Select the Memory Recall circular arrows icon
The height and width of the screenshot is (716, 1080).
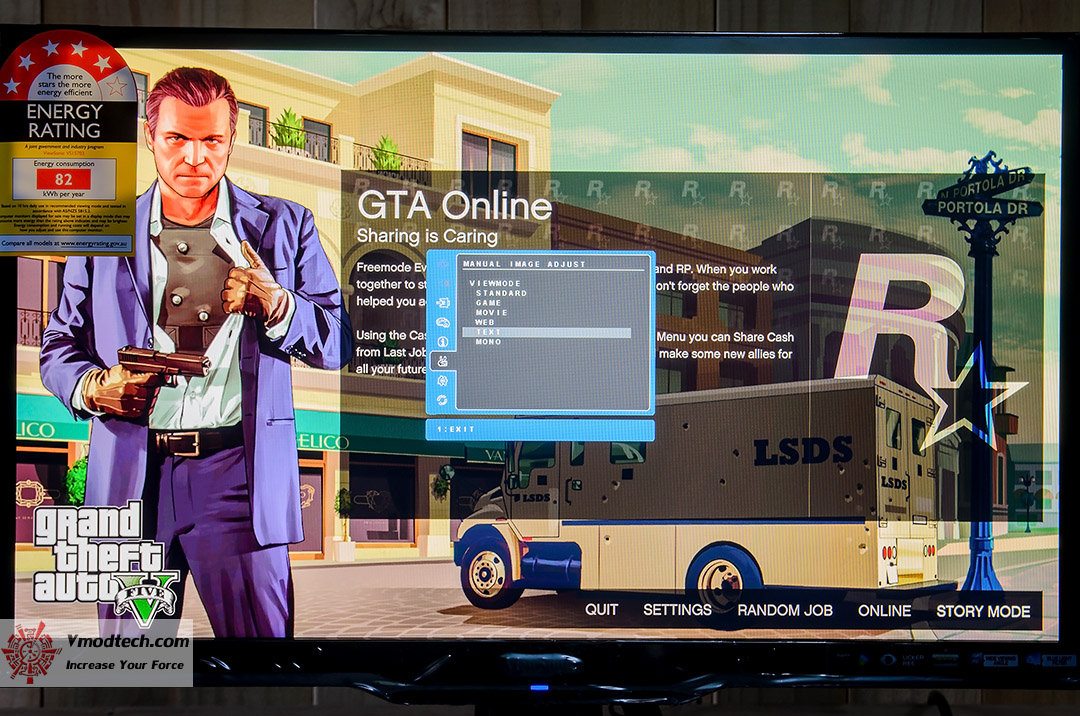point(442,399)
